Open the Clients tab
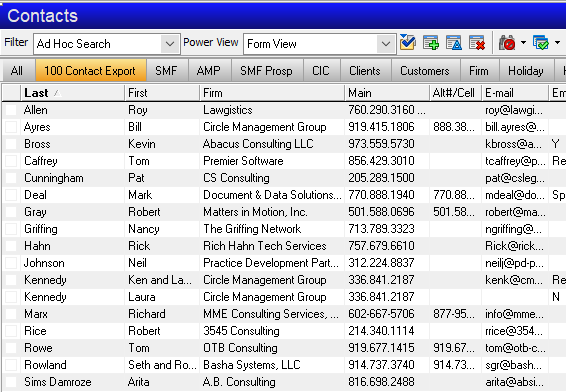The width and height of the screenshot is (566, 392). [x=365, y=71]
